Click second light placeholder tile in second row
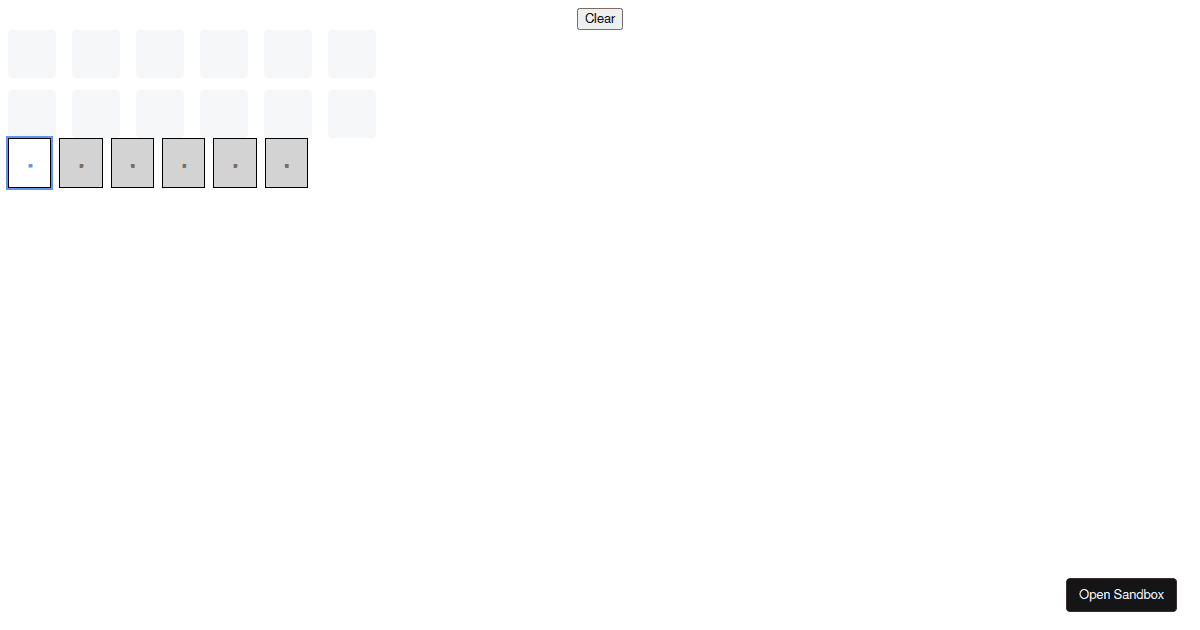The image size is (1200, 630). (96, 114)
